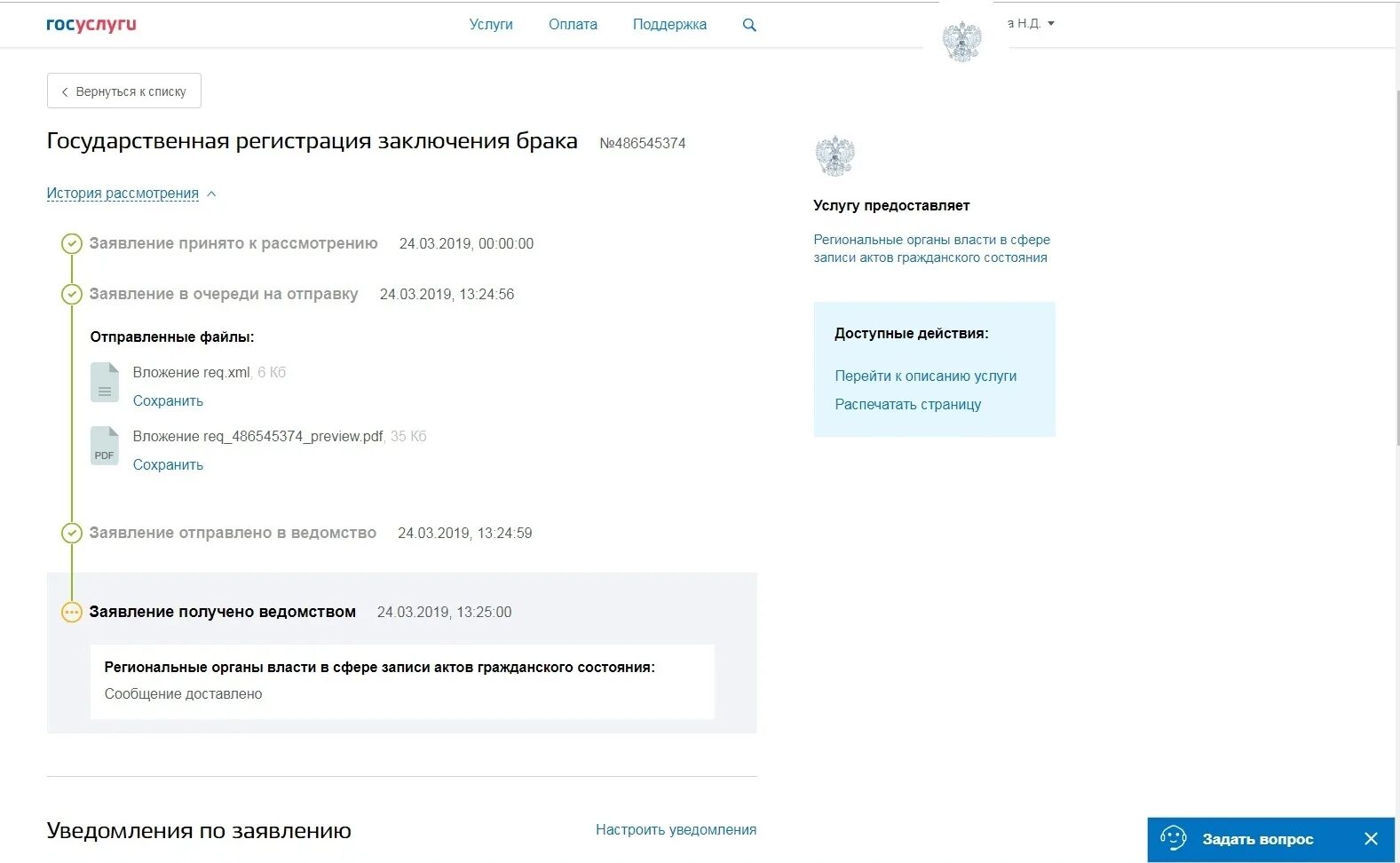Click status Заявление получено ведомством

coord(223,612)
